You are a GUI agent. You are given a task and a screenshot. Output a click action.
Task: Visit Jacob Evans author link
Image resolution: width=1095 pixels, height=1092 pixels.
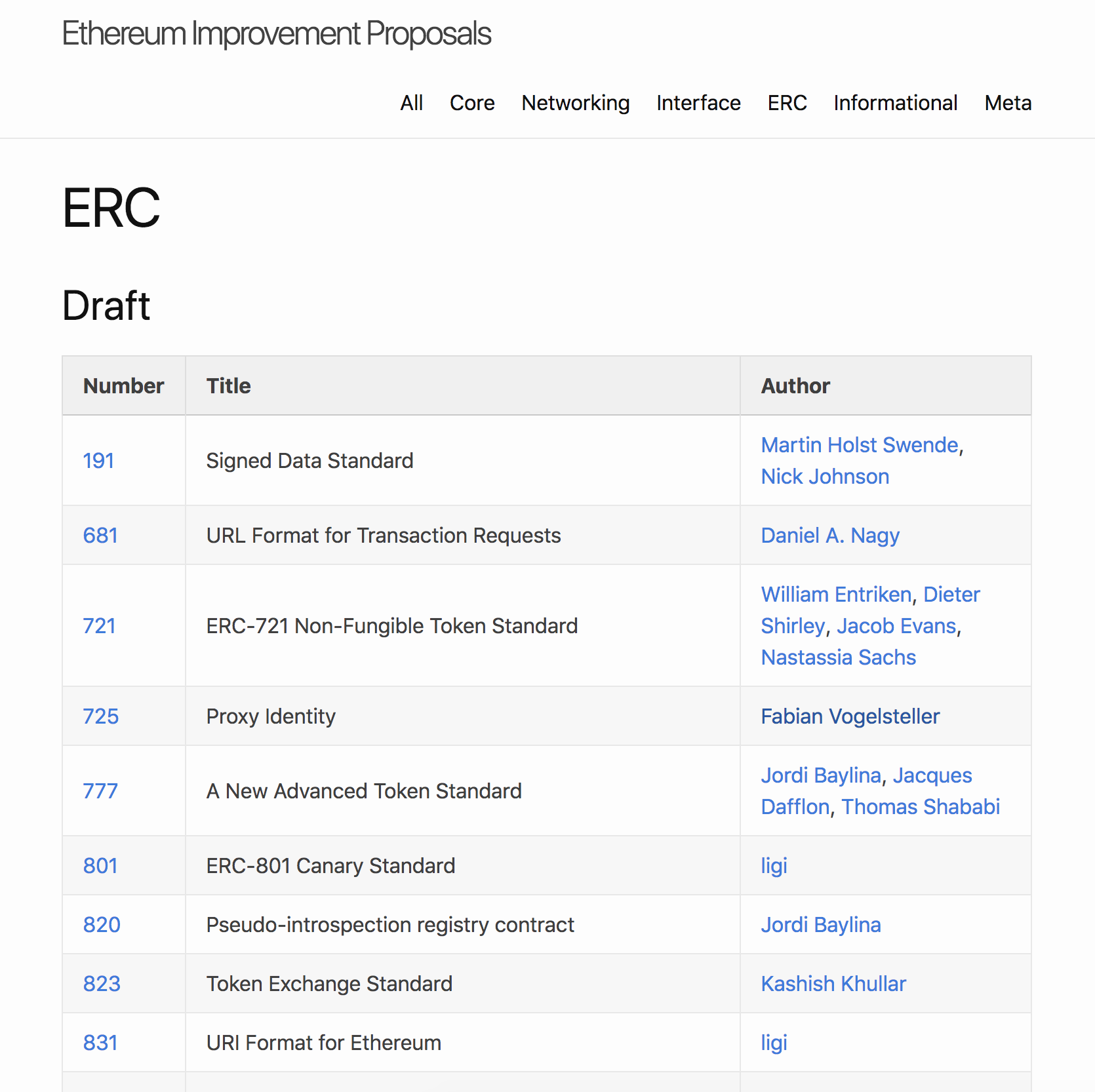click(896, 626)
